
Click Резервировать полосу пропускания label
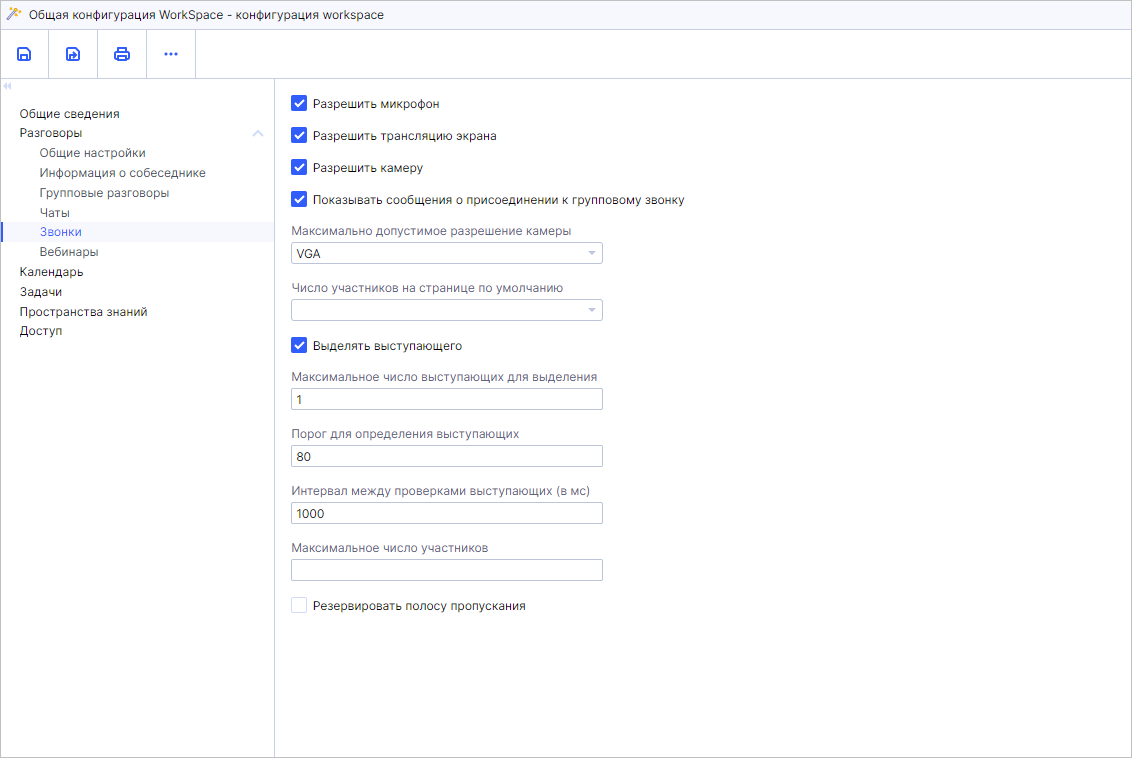[419, 606]
